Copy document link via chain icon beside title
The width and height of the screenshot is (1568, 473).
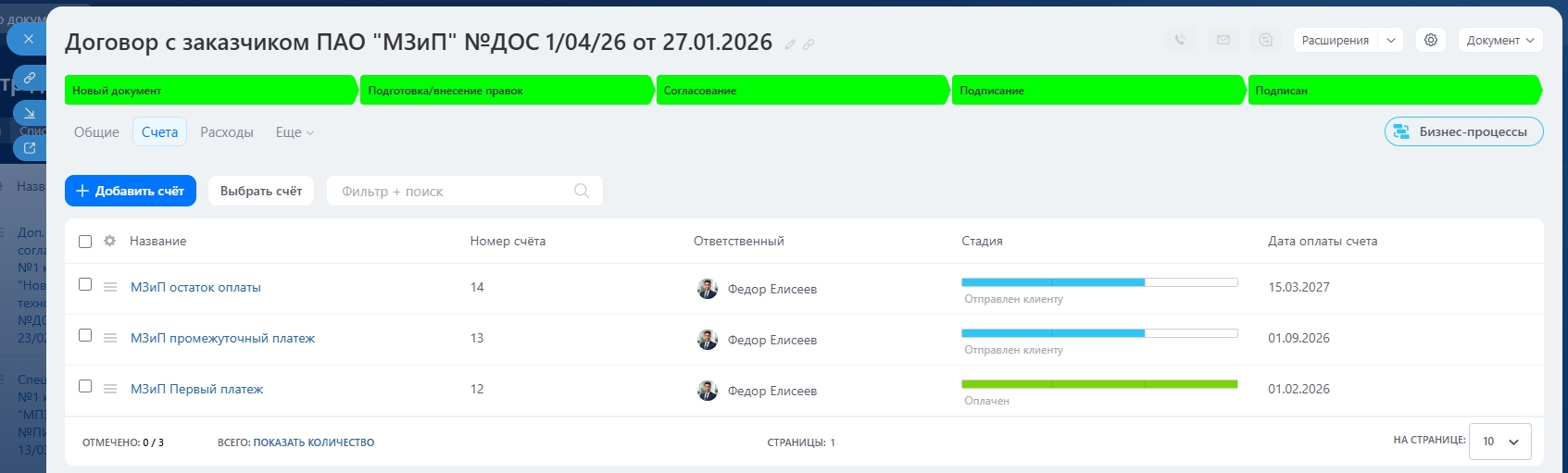click(x=809, y=44)
